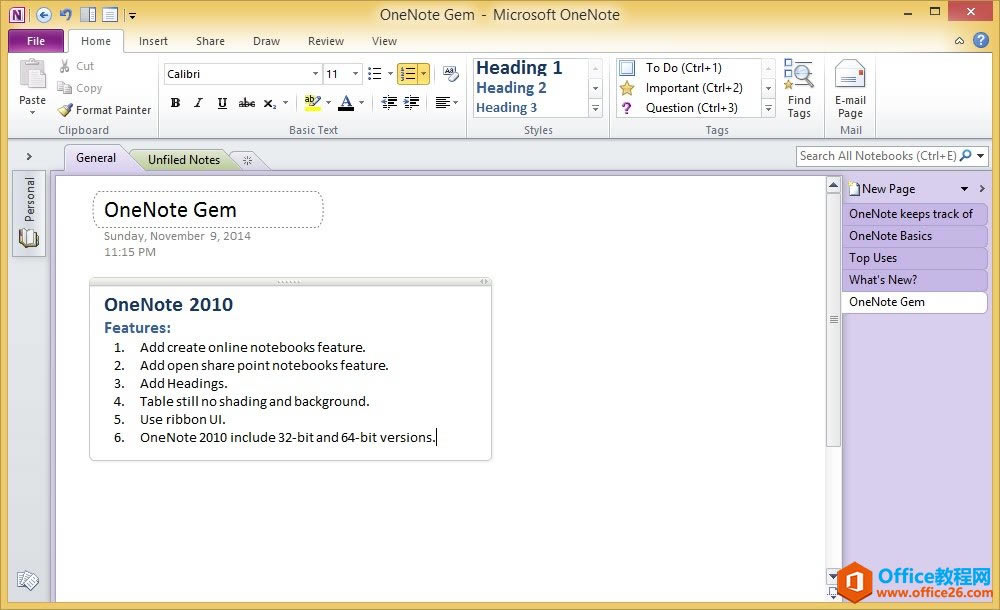Increase the paragraph indent

point(412,103)
